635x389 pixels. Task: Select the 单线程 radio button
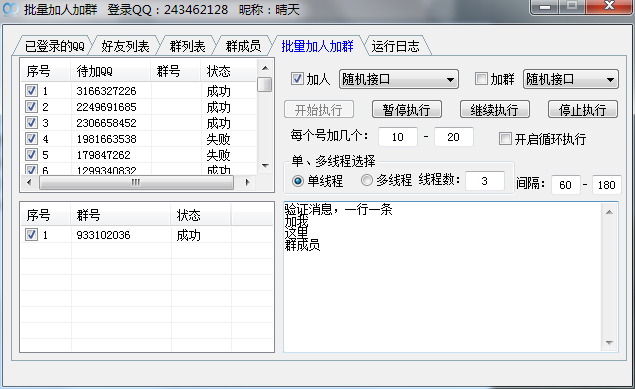coord(298,181)
